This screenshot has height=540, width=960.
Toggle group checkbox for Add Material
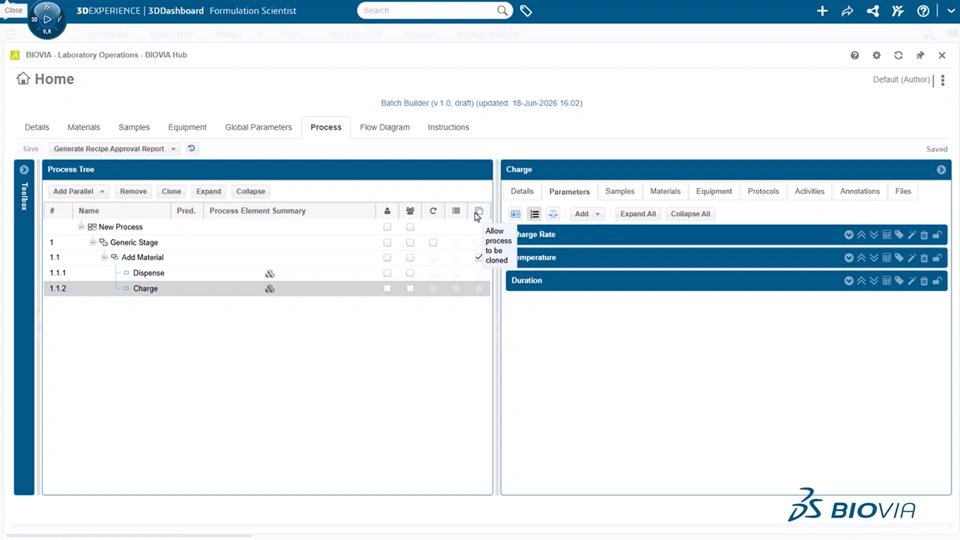click(x=410, y=258)
